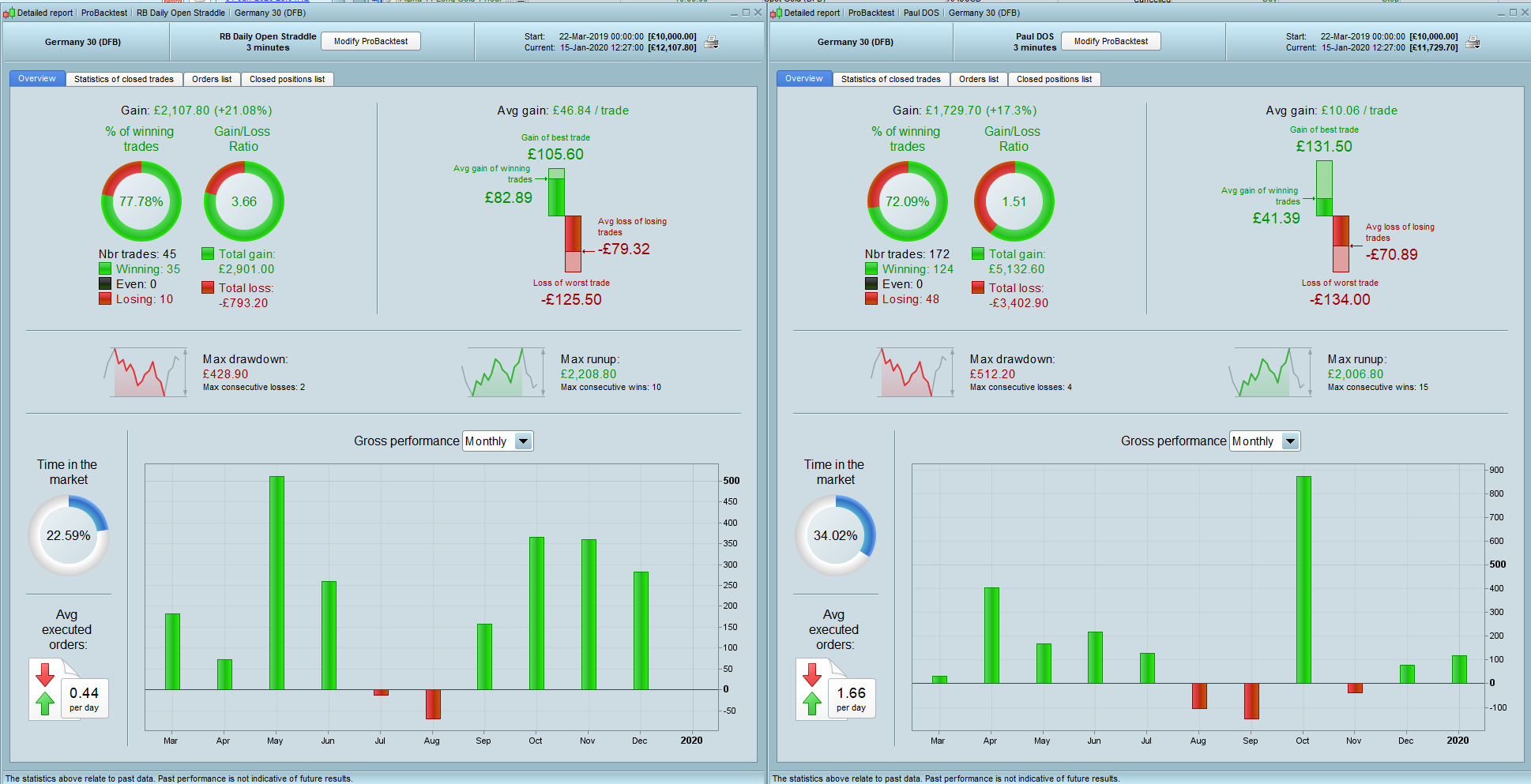The width and height of the screenshot is (1531, 784).
Task: Click the right window's title bar chart icon
Action: (x=776, y=13)
